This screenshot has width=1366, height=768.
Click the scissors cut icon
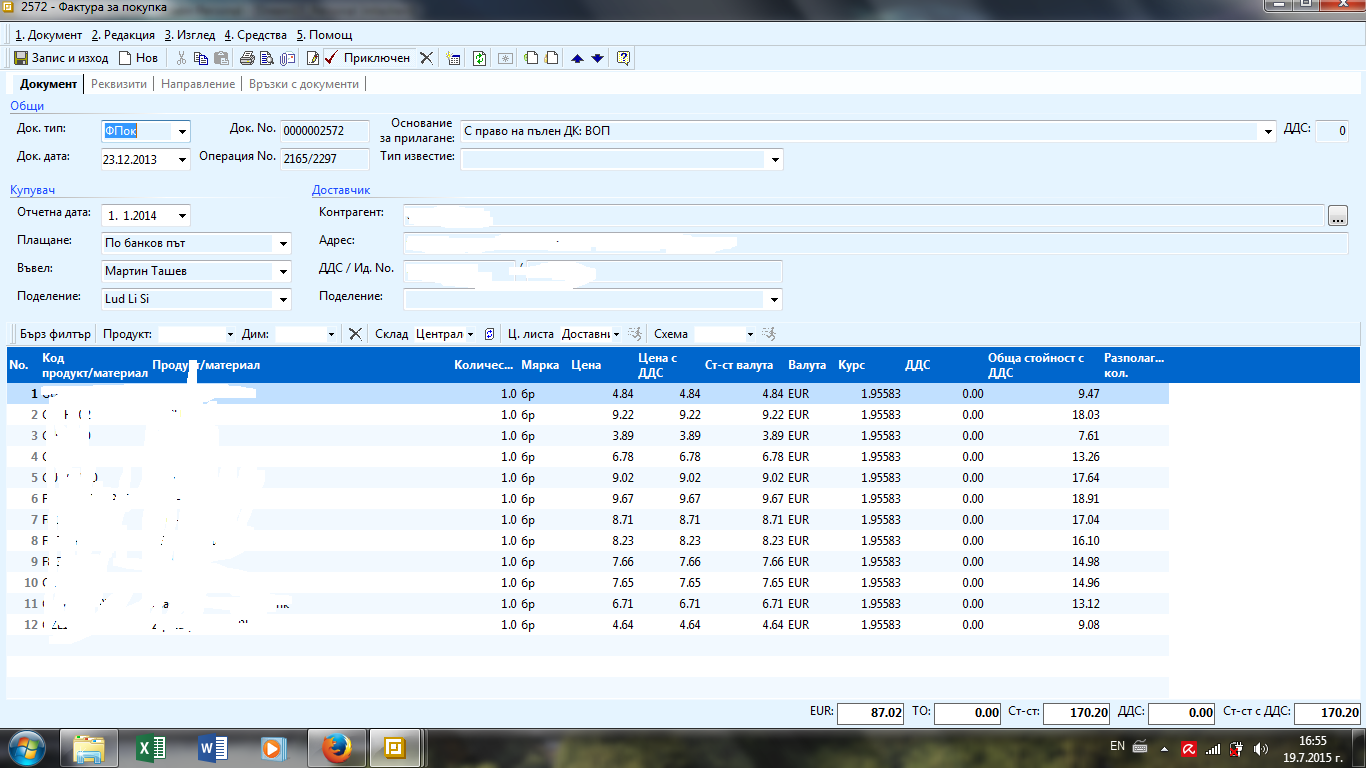click(x=181, y=58)
